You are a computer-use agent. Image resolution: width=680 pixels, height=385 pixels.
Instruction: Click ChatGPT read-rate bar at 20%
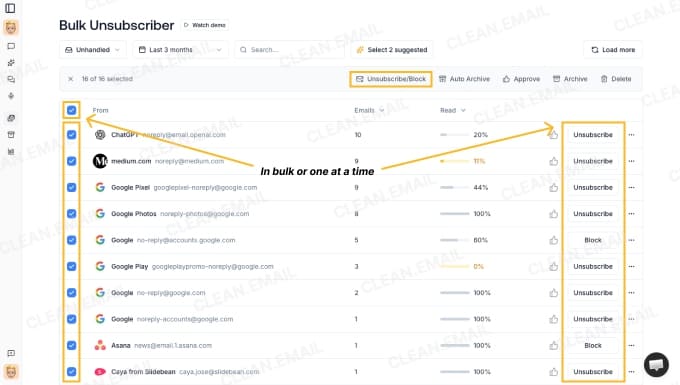point(454,135)
